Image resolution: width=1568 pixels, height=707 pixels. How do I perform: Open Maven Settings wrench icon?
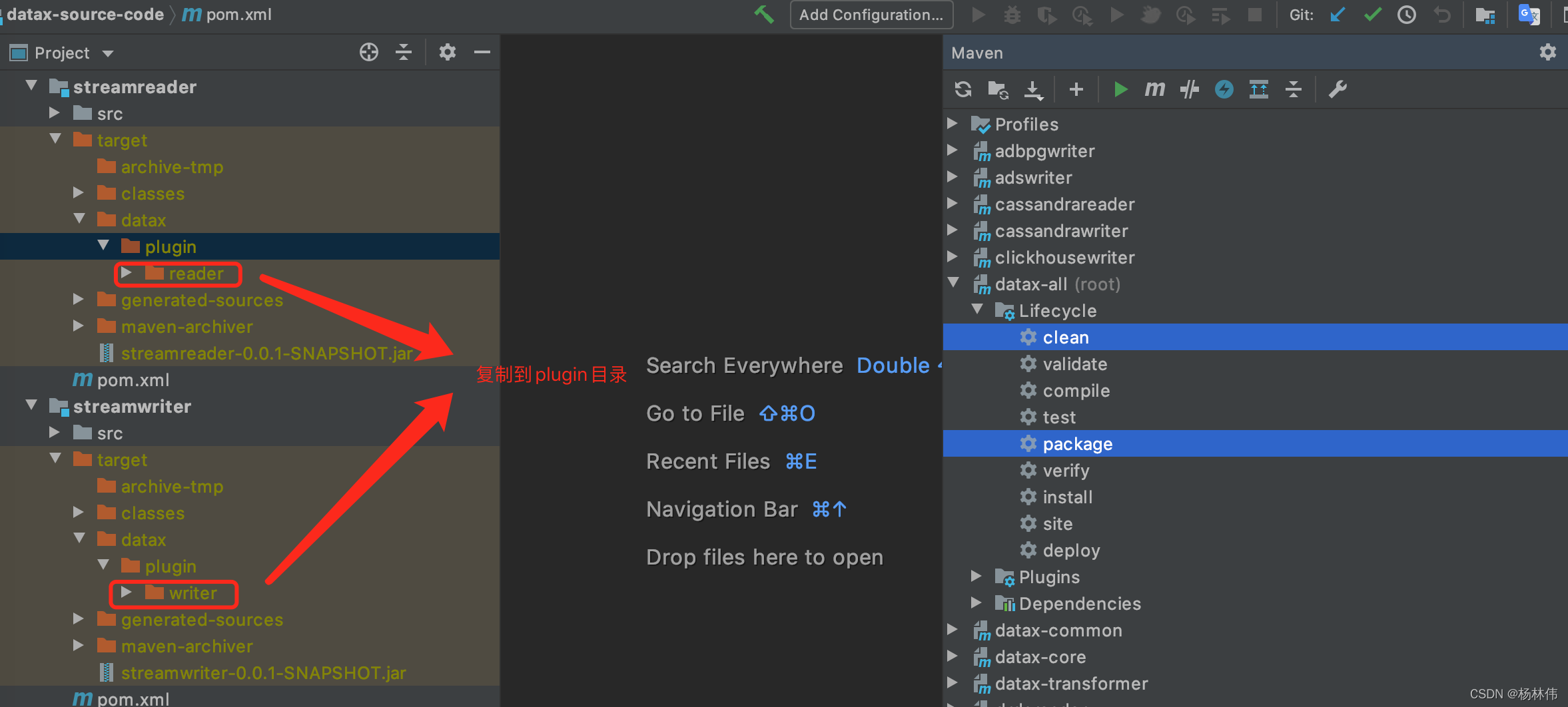1338,89
